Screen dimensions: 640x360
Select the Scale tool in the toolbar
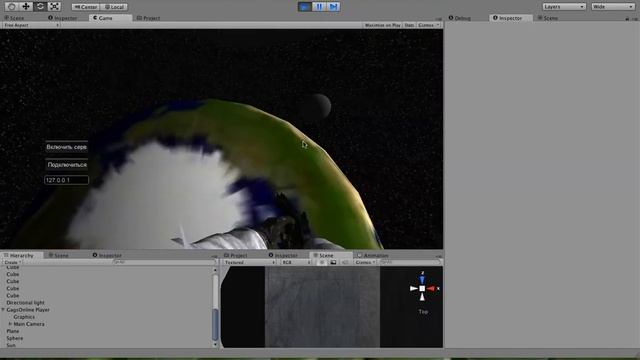pos(54,7)
